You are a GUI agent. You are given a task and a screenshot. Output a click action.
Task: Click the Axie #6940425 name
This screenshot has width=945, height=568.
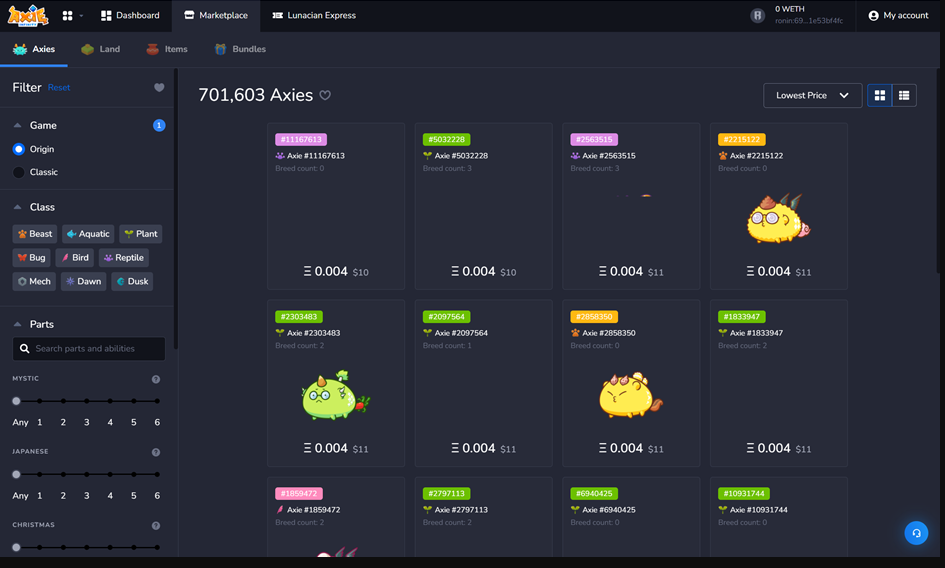pos(609,510)
